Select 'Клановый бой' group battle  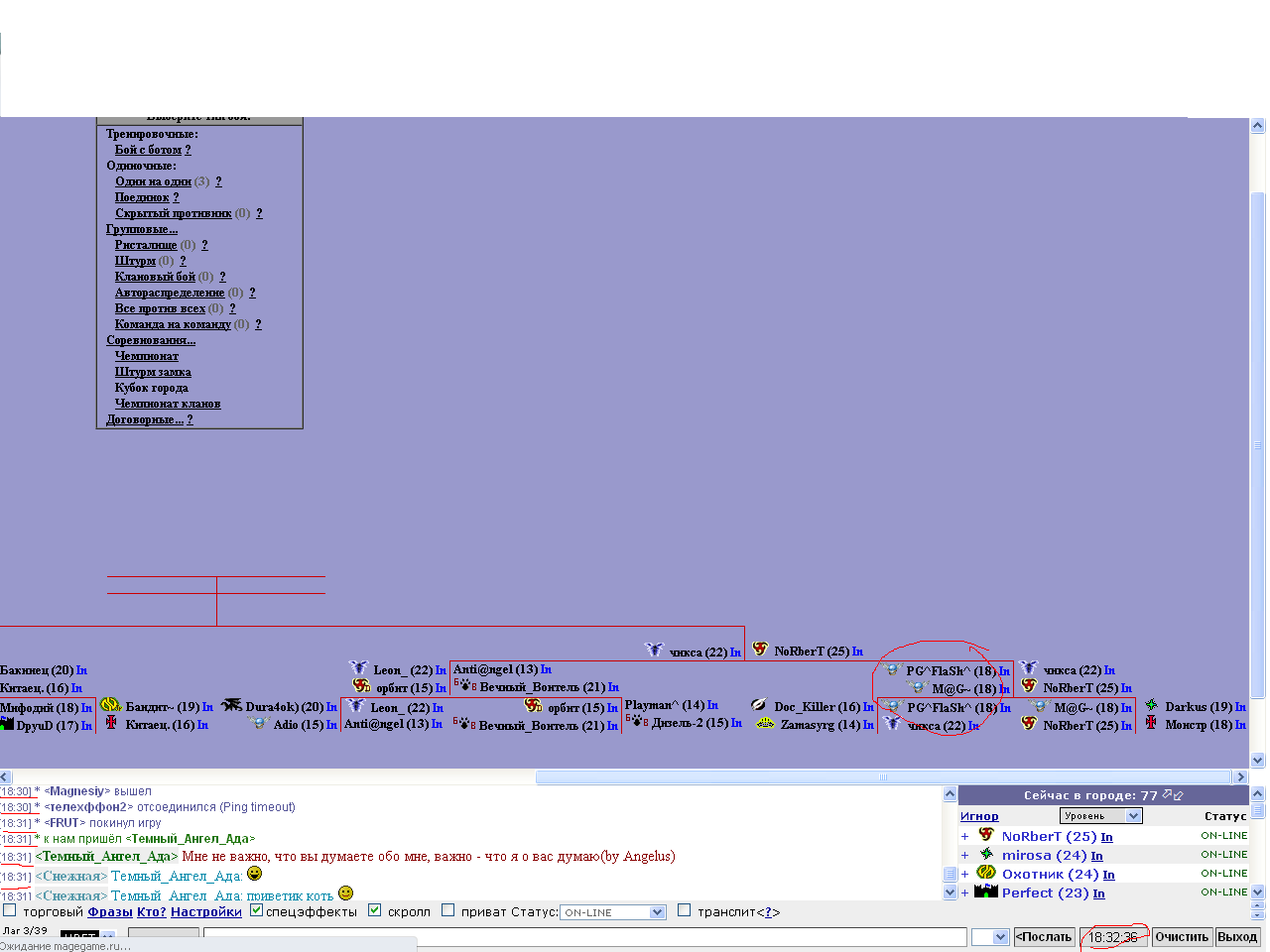point(155,277)
